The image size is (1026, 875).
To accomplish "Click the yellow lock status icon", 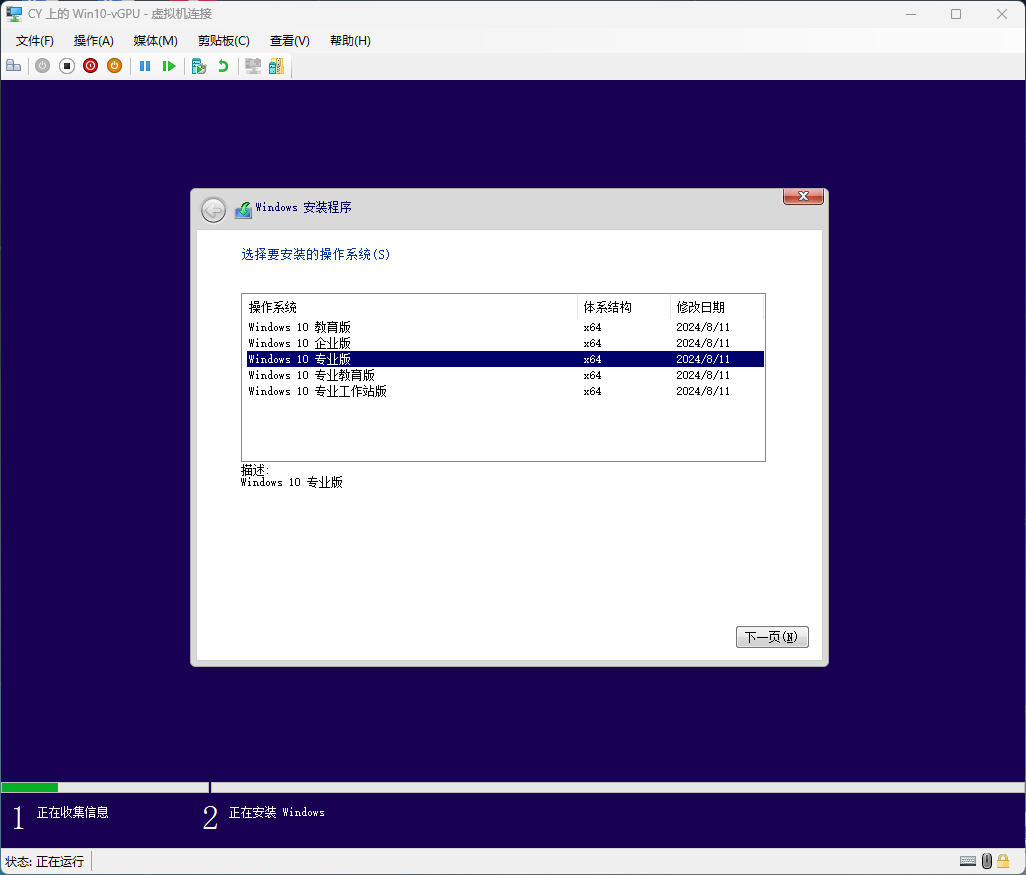I will (1003, 861).
